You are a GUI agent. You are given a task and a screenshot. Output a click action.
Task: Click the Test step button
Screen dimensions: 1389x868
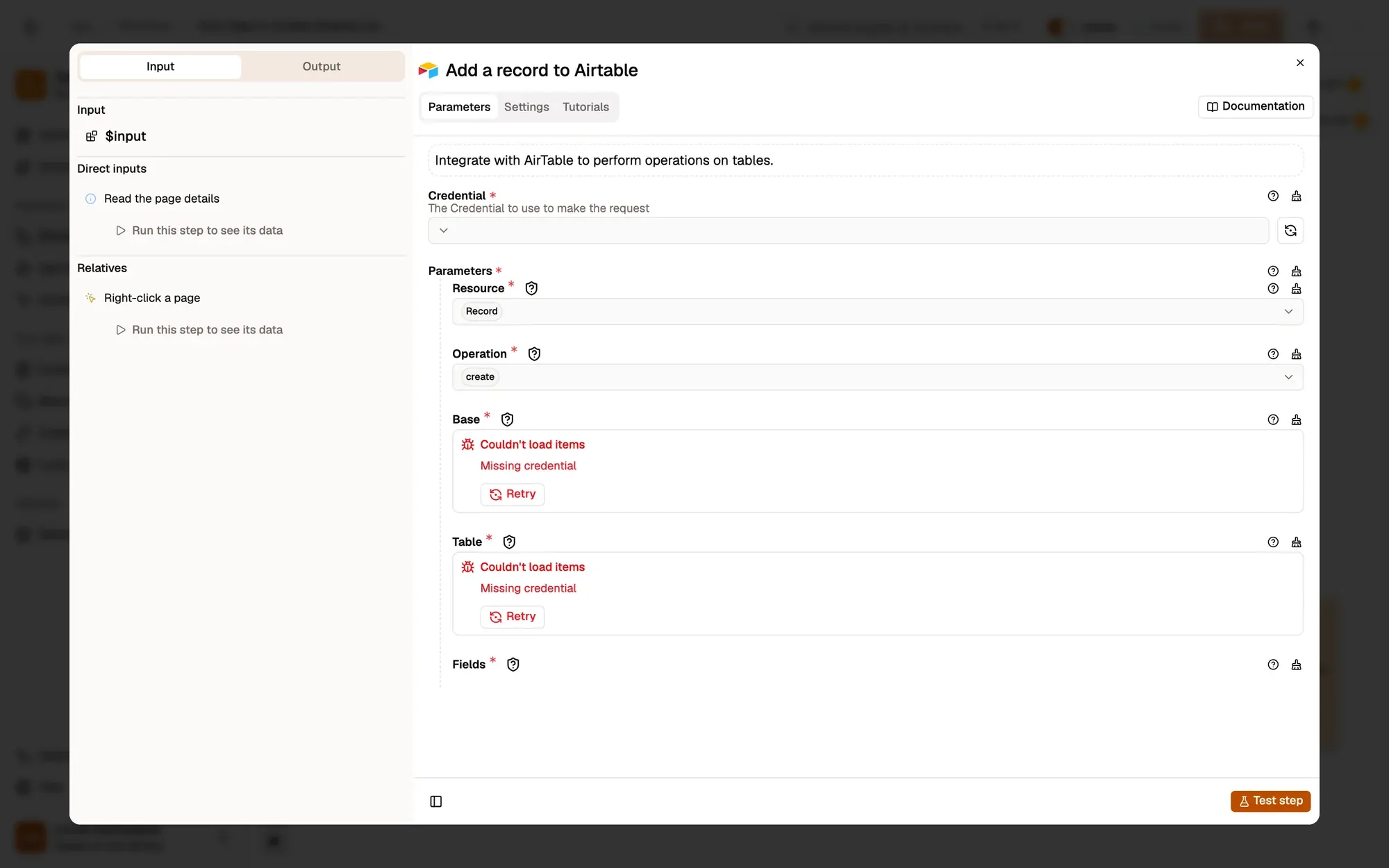point(1270,801)
